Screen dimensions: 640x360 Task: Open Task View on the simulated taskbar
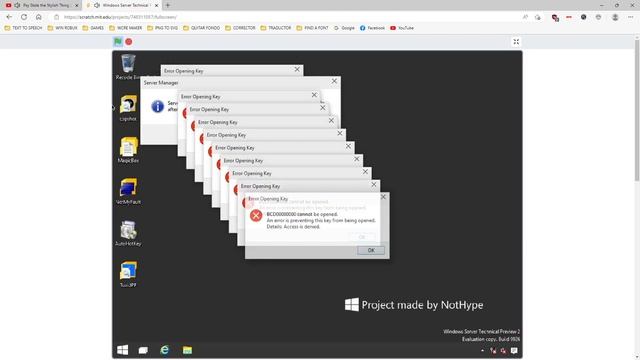(x=143, y=350)
